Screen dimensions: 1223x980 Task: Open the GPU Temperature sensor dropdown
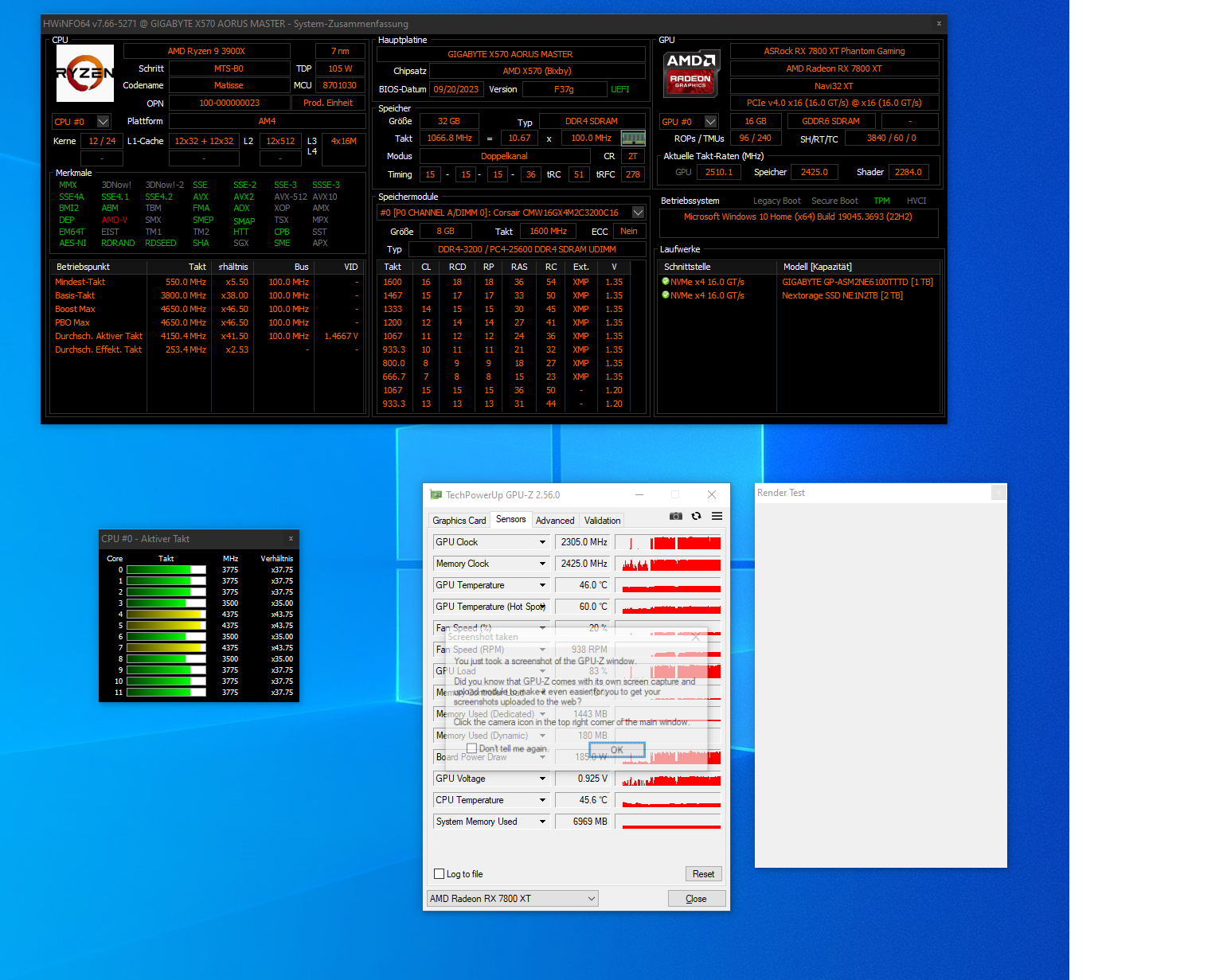pyautogui.click(x=542, y=585)
